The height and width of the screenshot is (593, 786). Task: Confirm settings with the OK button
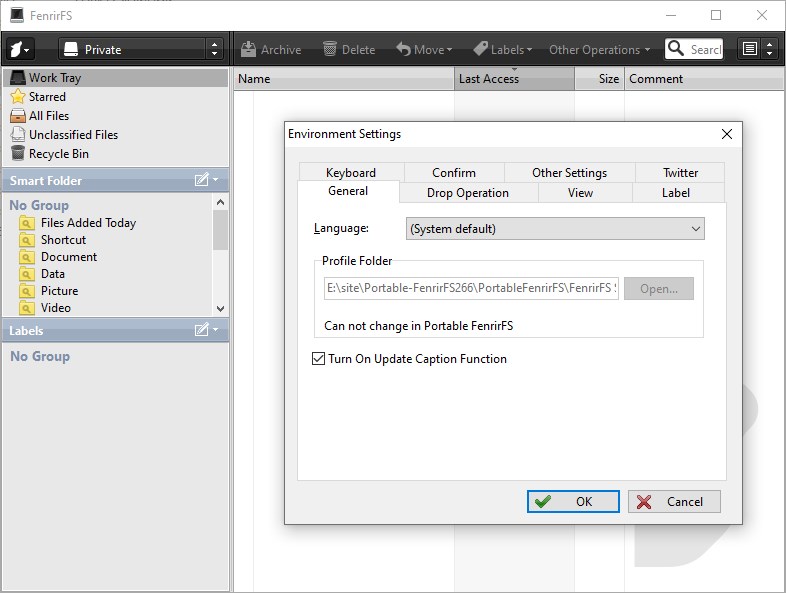[x=573, y=501]
